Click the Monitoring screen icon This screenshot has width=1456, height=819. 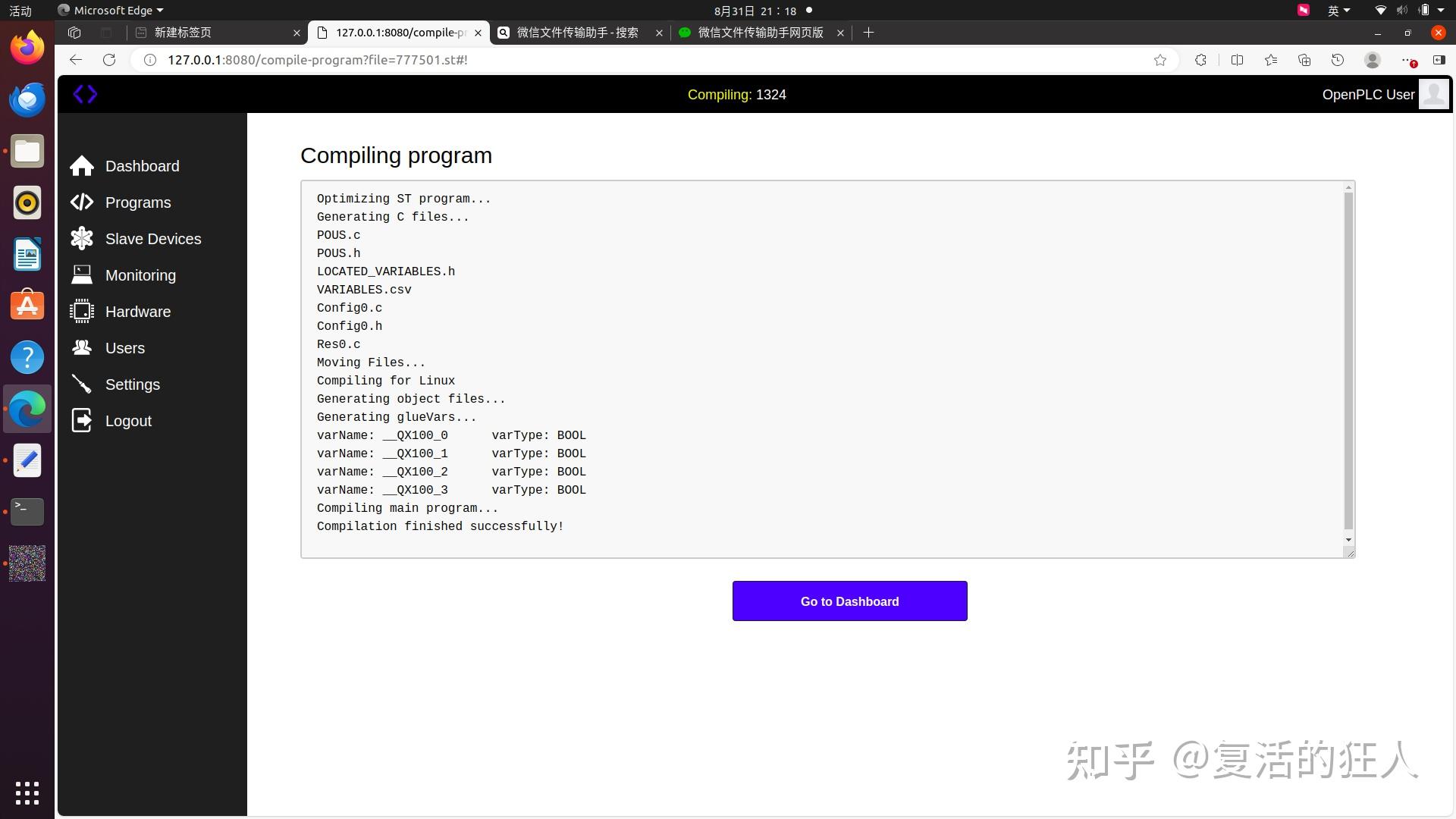pos(82,275)
